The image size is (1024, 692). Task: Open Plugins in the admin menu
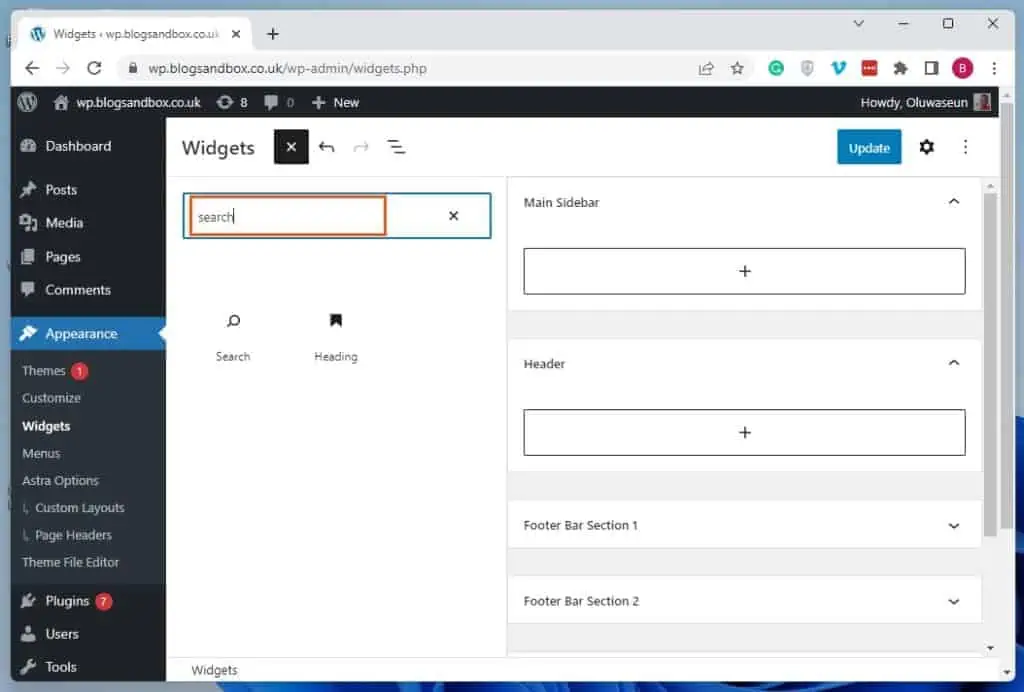tap(67, 601)
